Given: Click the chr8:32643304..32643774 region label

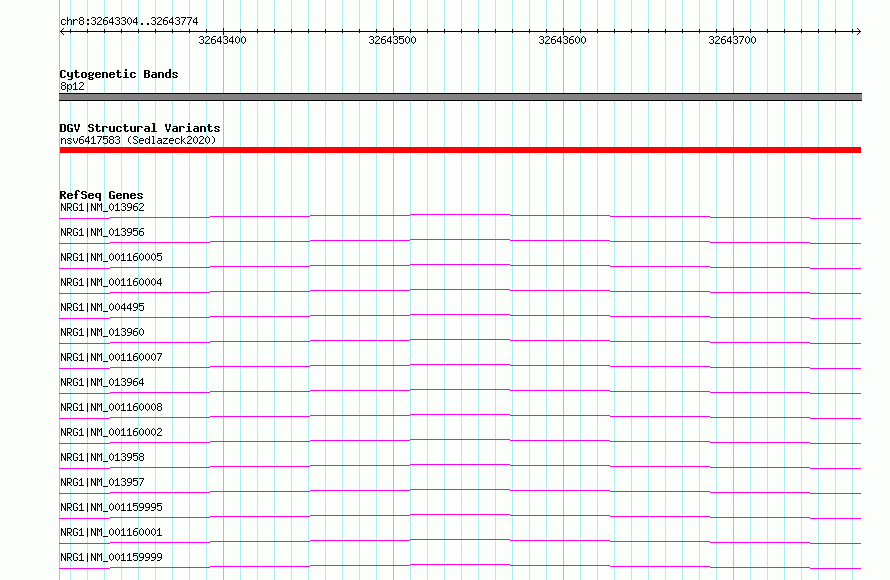Looking at the screenshot, I should pos(129,21).
